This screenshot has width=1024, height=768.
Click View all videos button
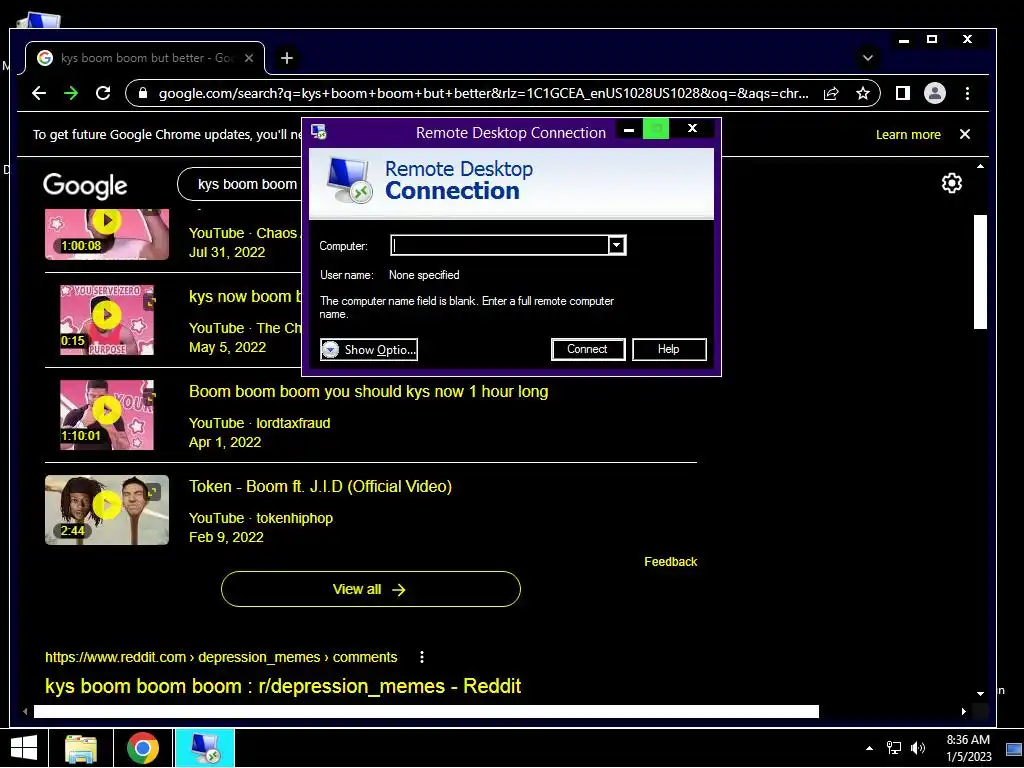click(370, 589)
